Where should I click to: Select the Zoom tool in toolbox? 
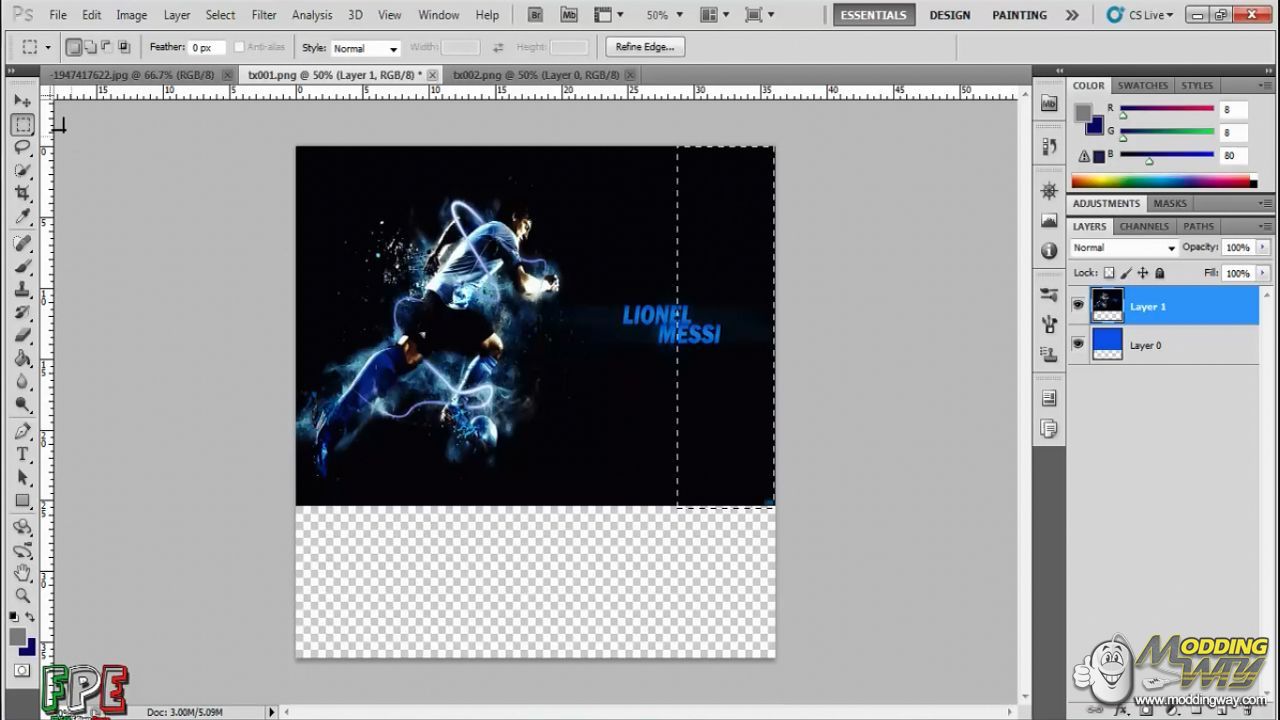point(22,595)
